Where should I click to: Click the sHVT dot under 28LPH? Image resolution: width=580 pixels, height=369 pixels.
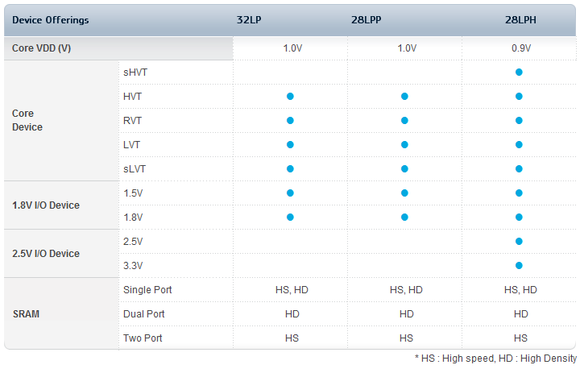519,72
